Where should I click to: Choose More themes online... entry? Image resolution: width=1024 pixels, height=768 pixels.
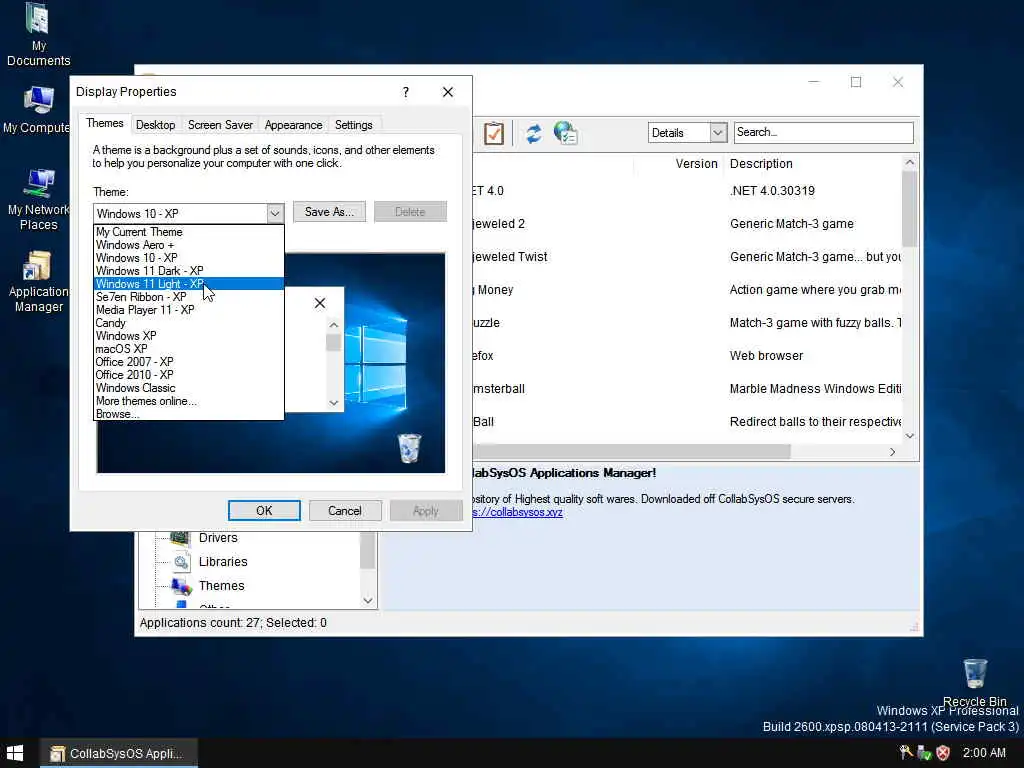pos(189,401)
